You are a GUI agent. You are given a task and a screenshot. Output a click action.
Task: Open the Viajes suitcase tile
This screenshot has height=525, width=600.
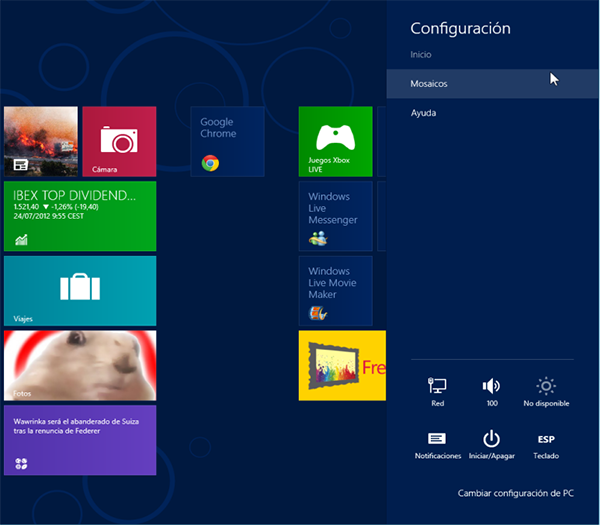80,290
